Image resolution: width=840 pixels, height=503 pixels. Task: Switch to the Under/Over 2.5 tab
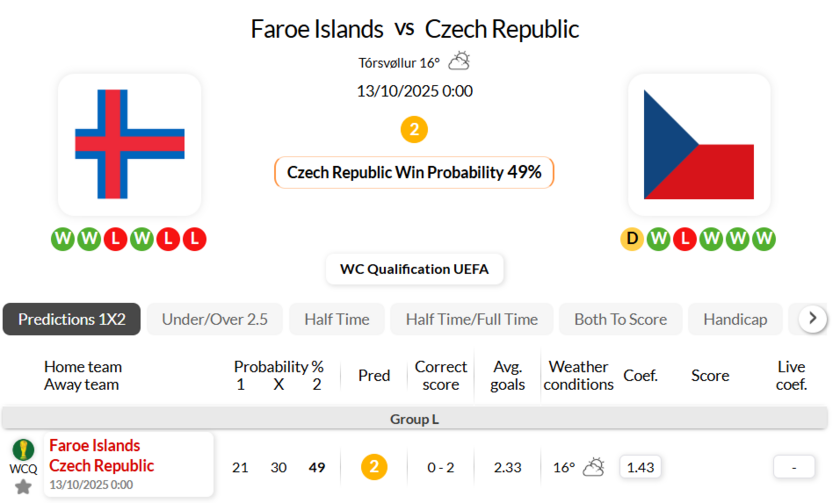click(215, 319)
